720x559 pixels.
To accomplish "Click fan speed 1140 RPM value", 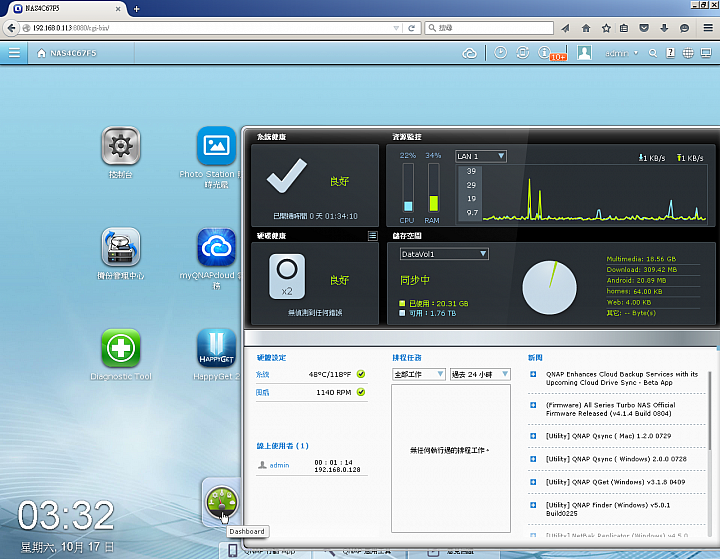I will 334,392.
